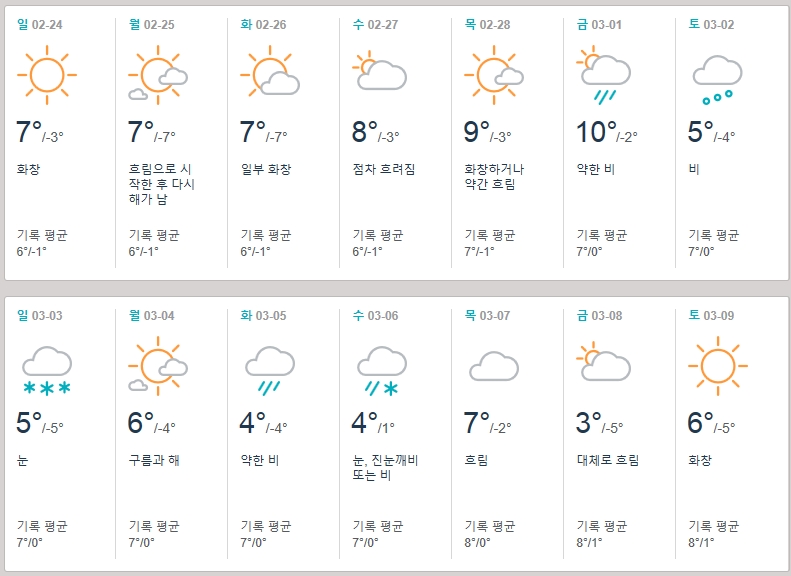Click the snow cloud icon for 03-03
Screen dimensions: 791x576
[x=47, y=371]
